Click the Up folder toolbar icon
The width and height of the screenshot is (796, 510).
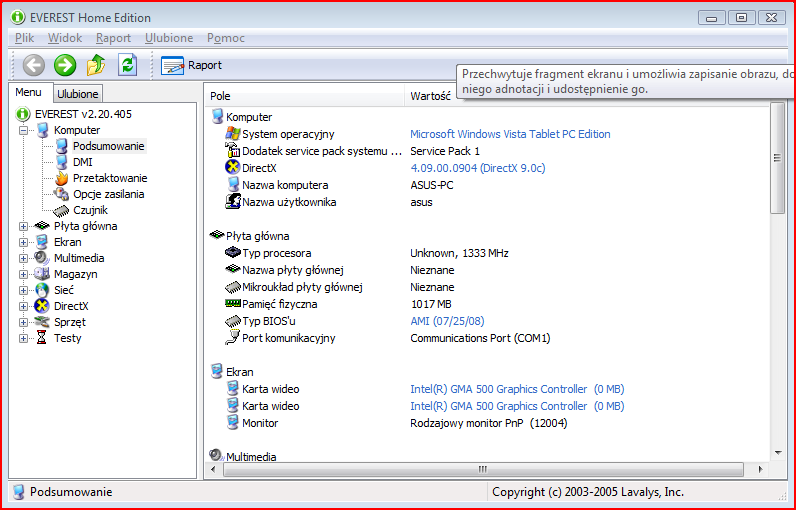[x=96, y=65]
